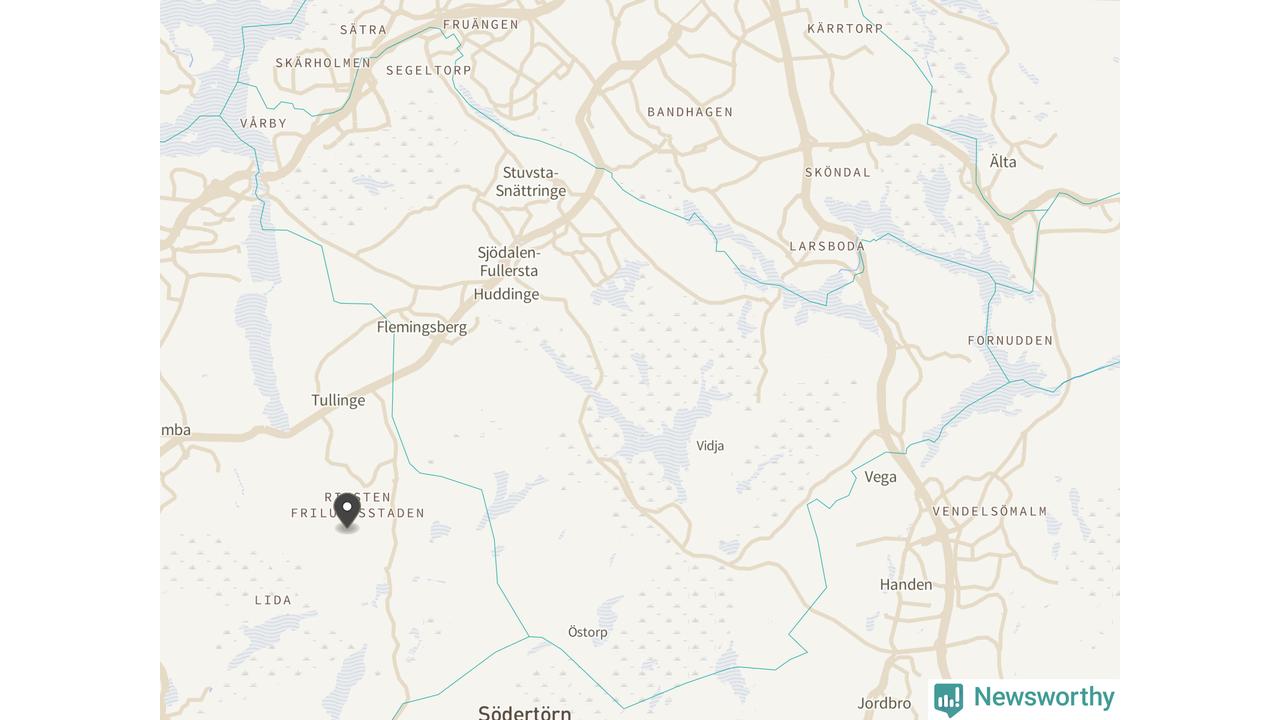Image resolution: width=1280 pixels, height=720 pixels.
Task: Click the Stuvsta-Snättringe label
Action: click(531, 182)
